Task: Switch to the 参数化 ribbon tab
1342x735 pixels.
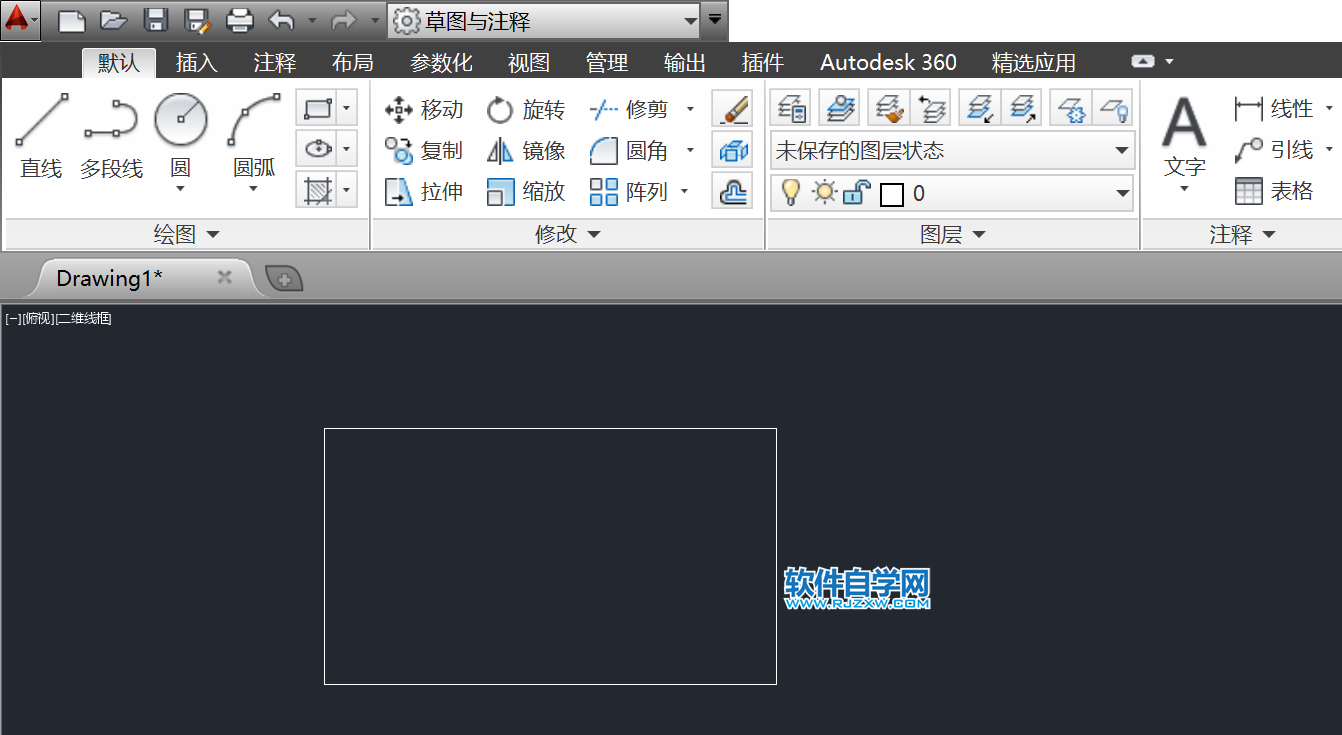Action: (x=441, y=63)
